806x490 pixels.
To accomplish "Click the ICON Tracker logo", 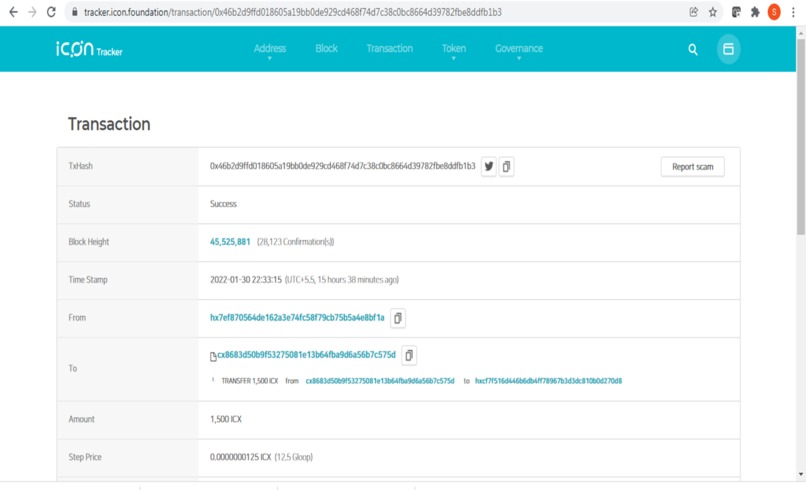I will tap(89, 49).
